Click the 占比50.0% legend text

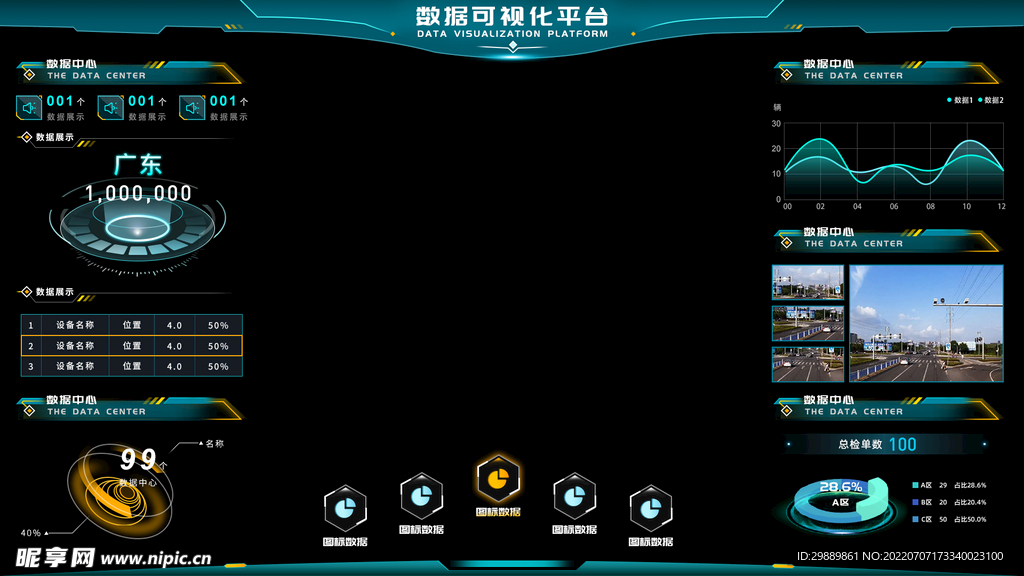coord(970,519)
